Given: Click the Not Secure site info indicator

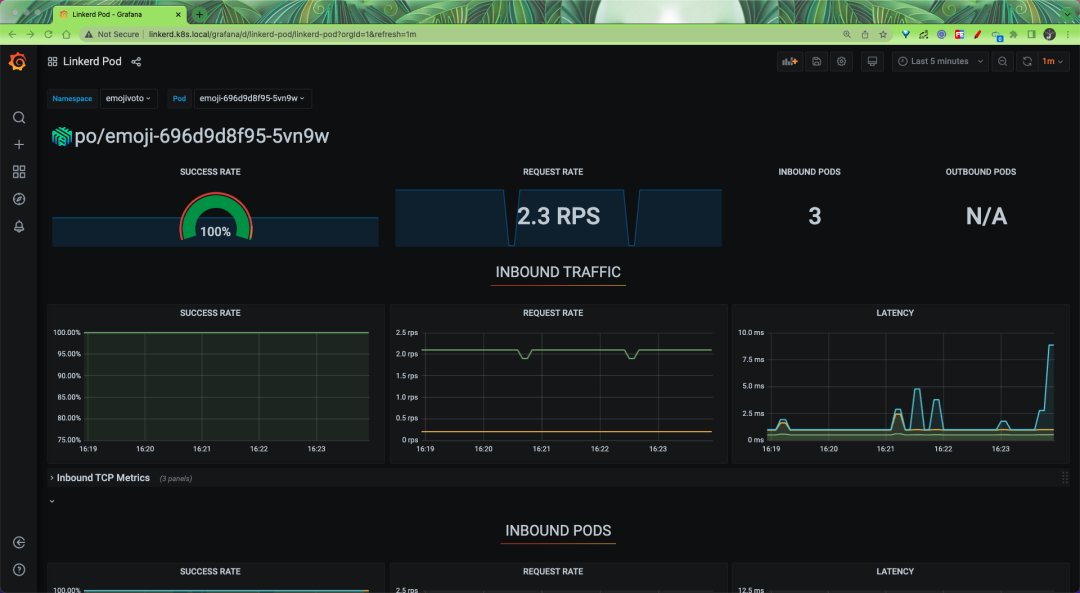Looking at the screenshot, I should (x=112, y=34).
